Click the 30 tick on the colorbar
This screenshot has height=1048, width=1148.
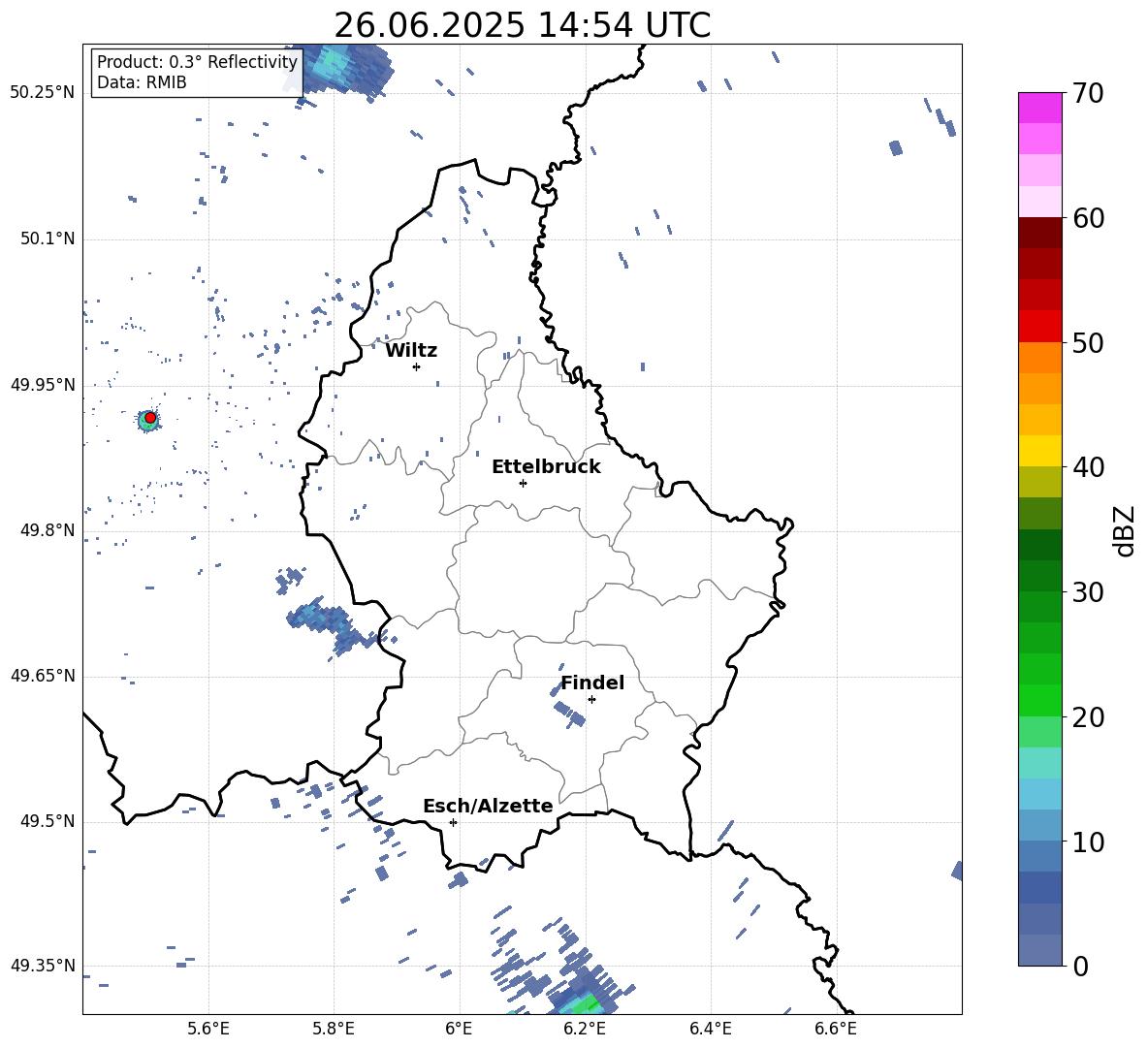point(1088,592)
